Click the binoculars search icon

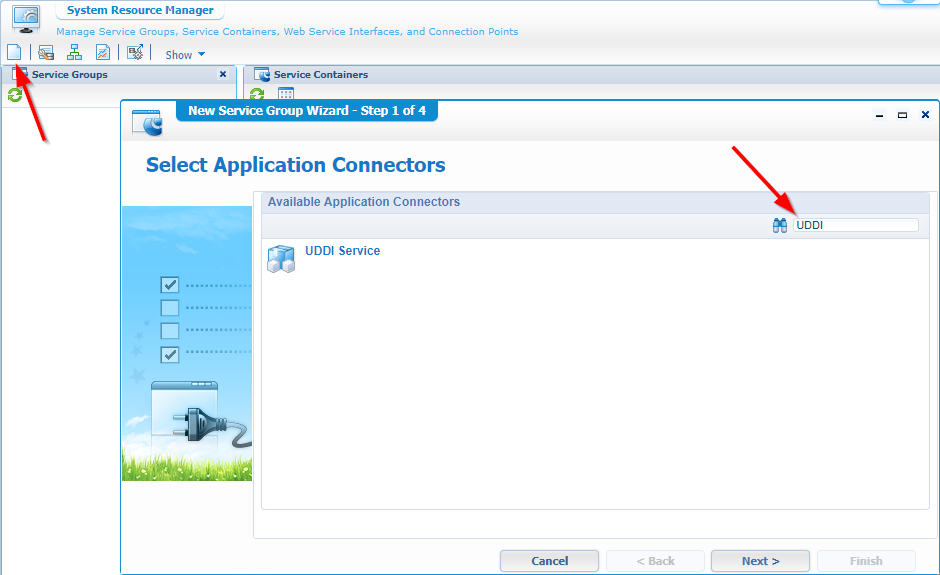point(780,226)
